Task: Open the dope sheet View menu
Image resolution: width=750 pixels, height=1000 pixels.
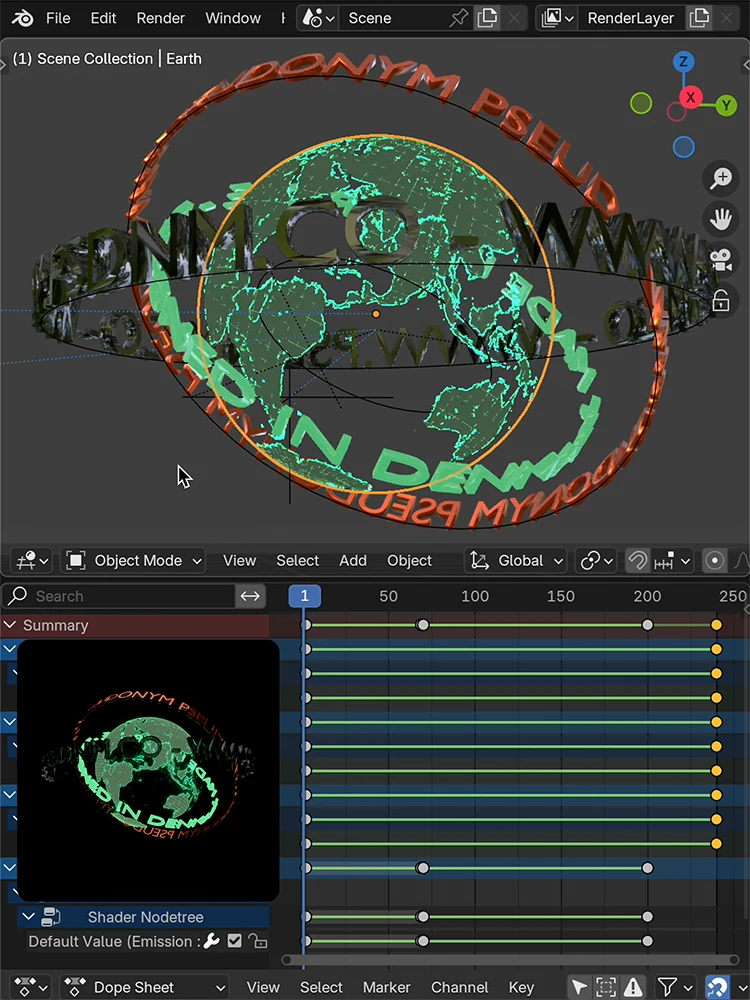Action: (x=263, y=988)
